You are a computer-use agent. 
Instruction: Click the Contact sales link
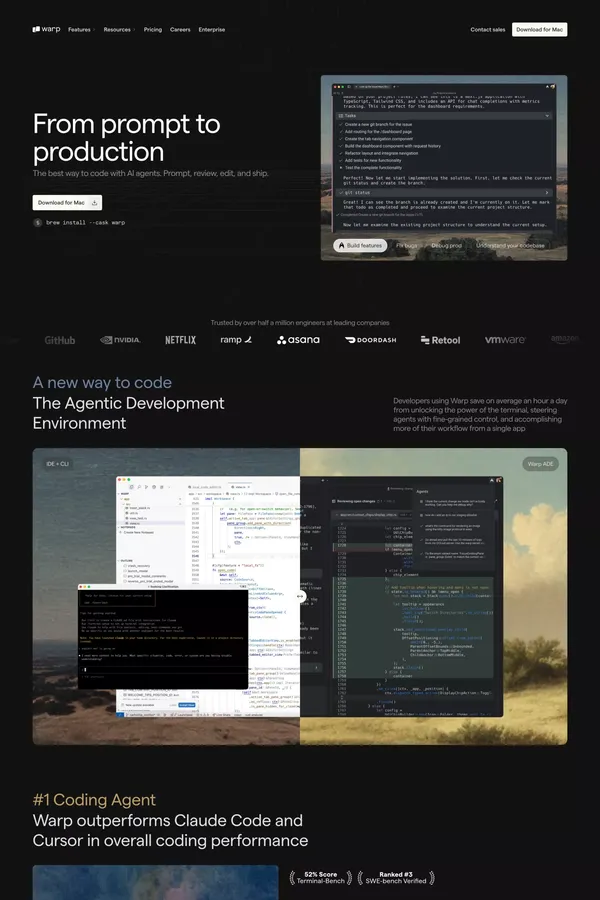[487, 30]
